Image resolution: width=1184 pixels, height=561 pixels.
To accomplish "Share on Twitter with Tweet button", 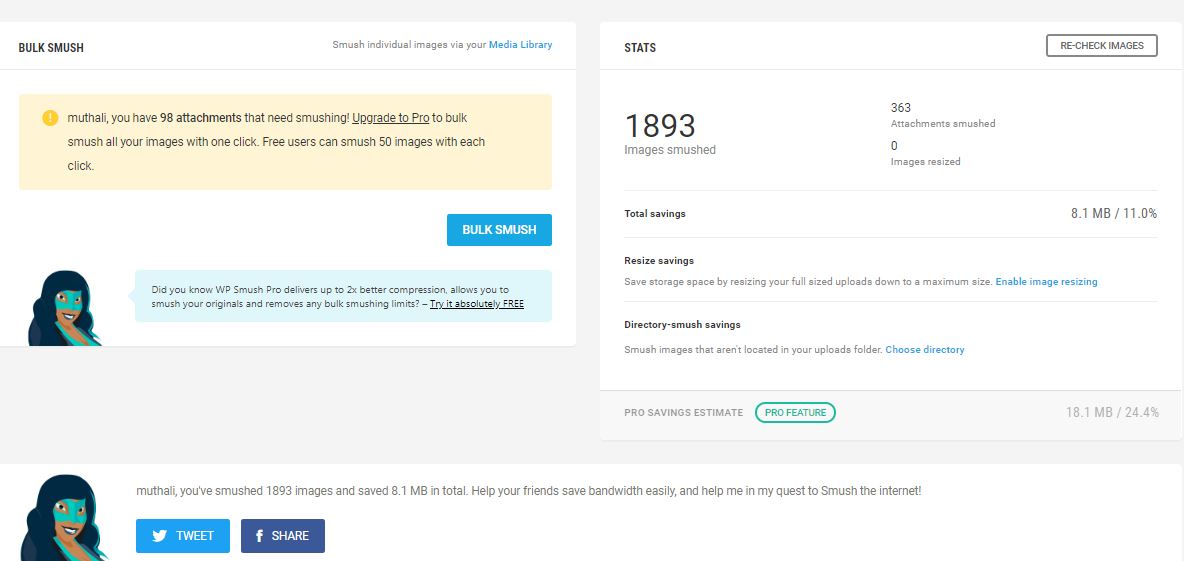I will [x=183, y=536].
